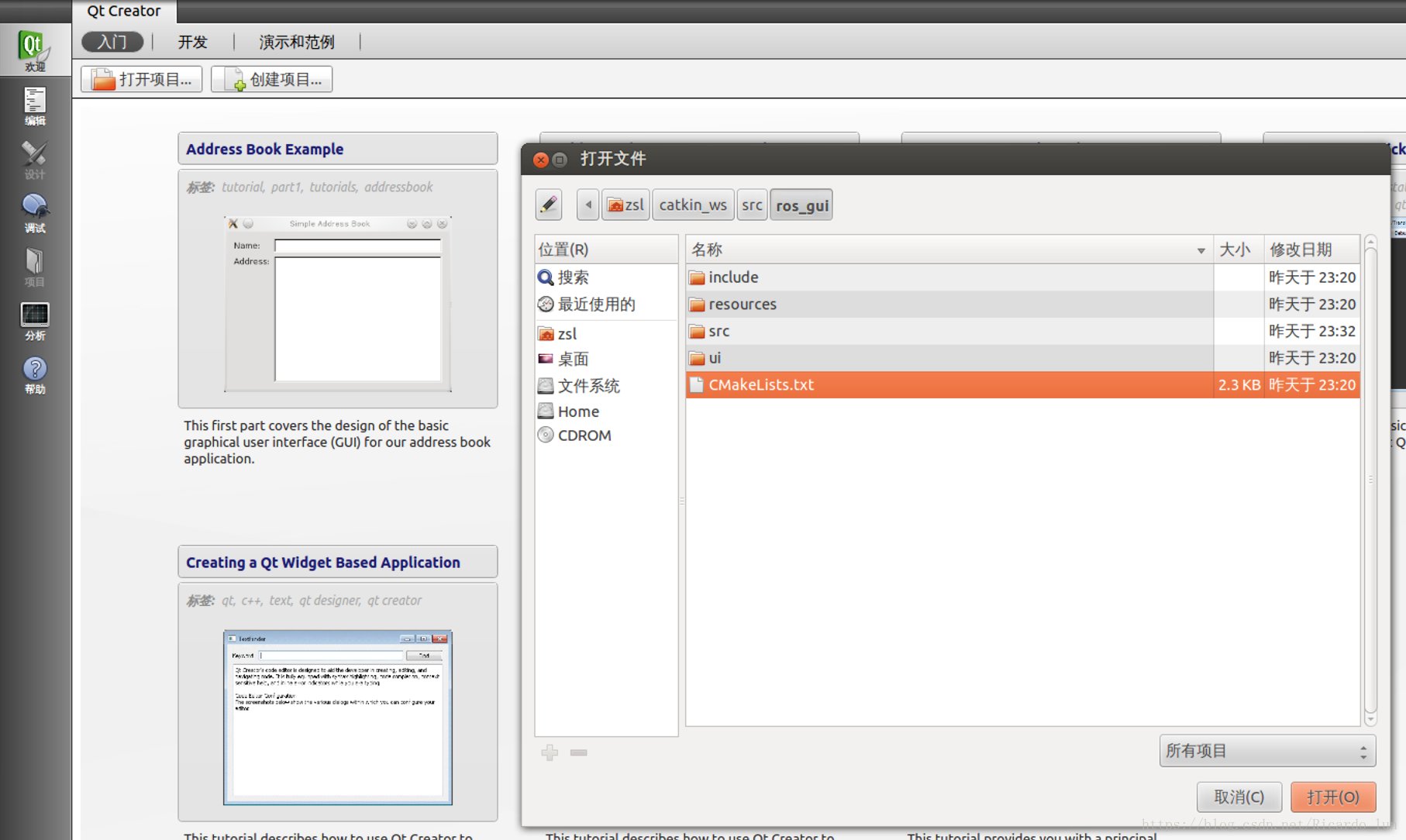Select Desktop (桌面) in places list
The image size is (1406, 840).
coord(606,360)
